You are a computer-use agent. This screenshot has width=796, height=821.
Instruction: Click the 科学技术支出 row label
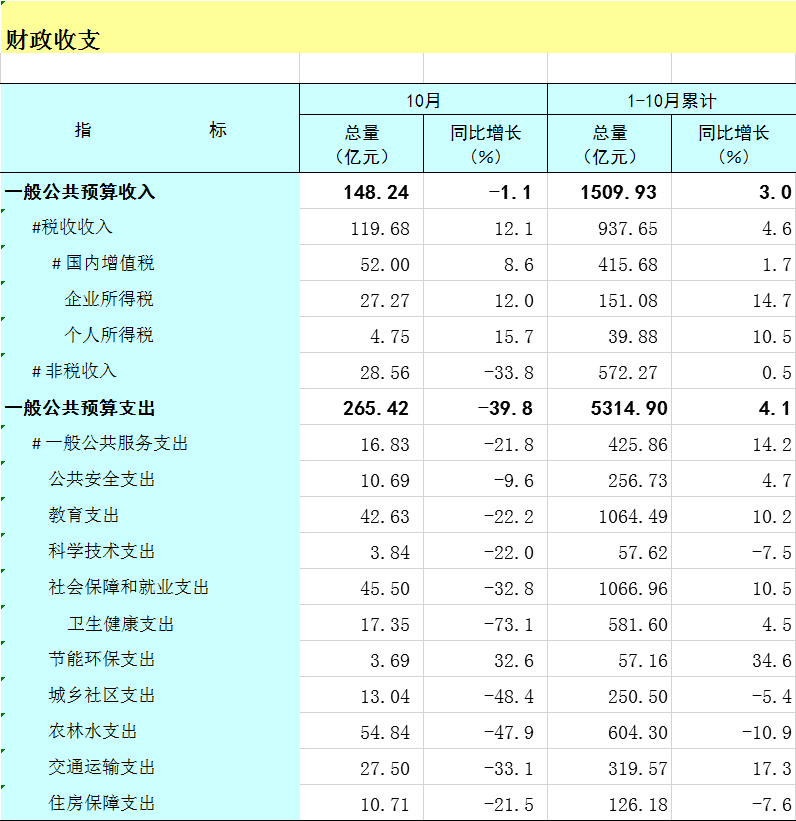tap(102, 552)
